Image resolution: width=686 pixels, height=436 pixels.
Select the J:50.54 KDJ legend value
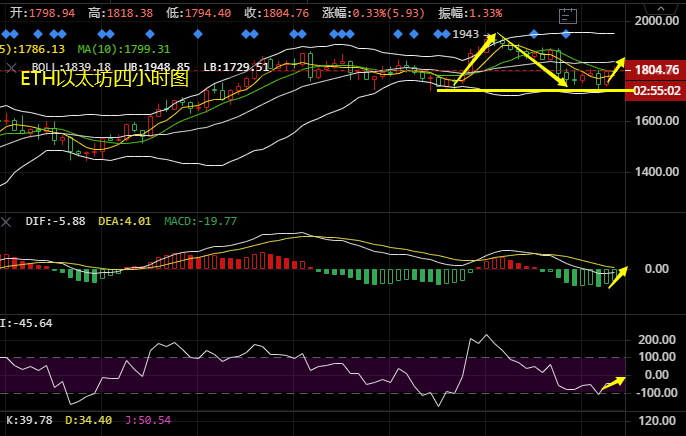[148, 420]
